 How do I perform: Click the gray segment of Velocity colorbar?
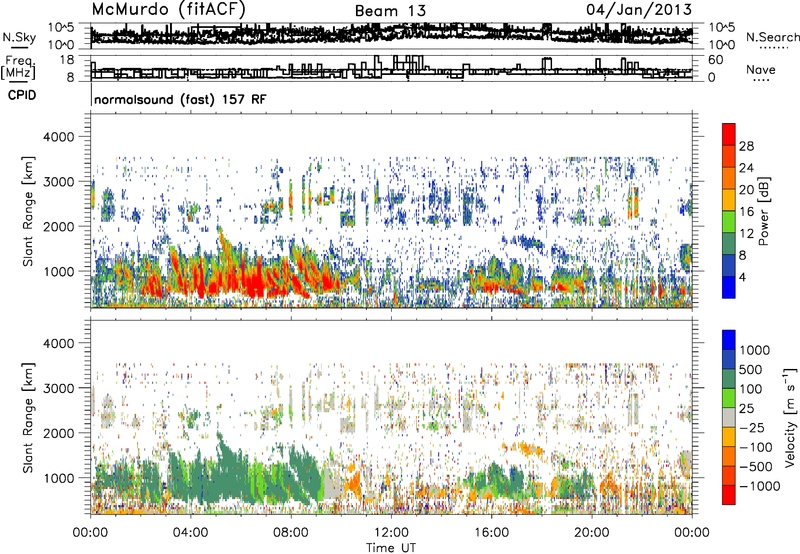[x=729, y=417]
